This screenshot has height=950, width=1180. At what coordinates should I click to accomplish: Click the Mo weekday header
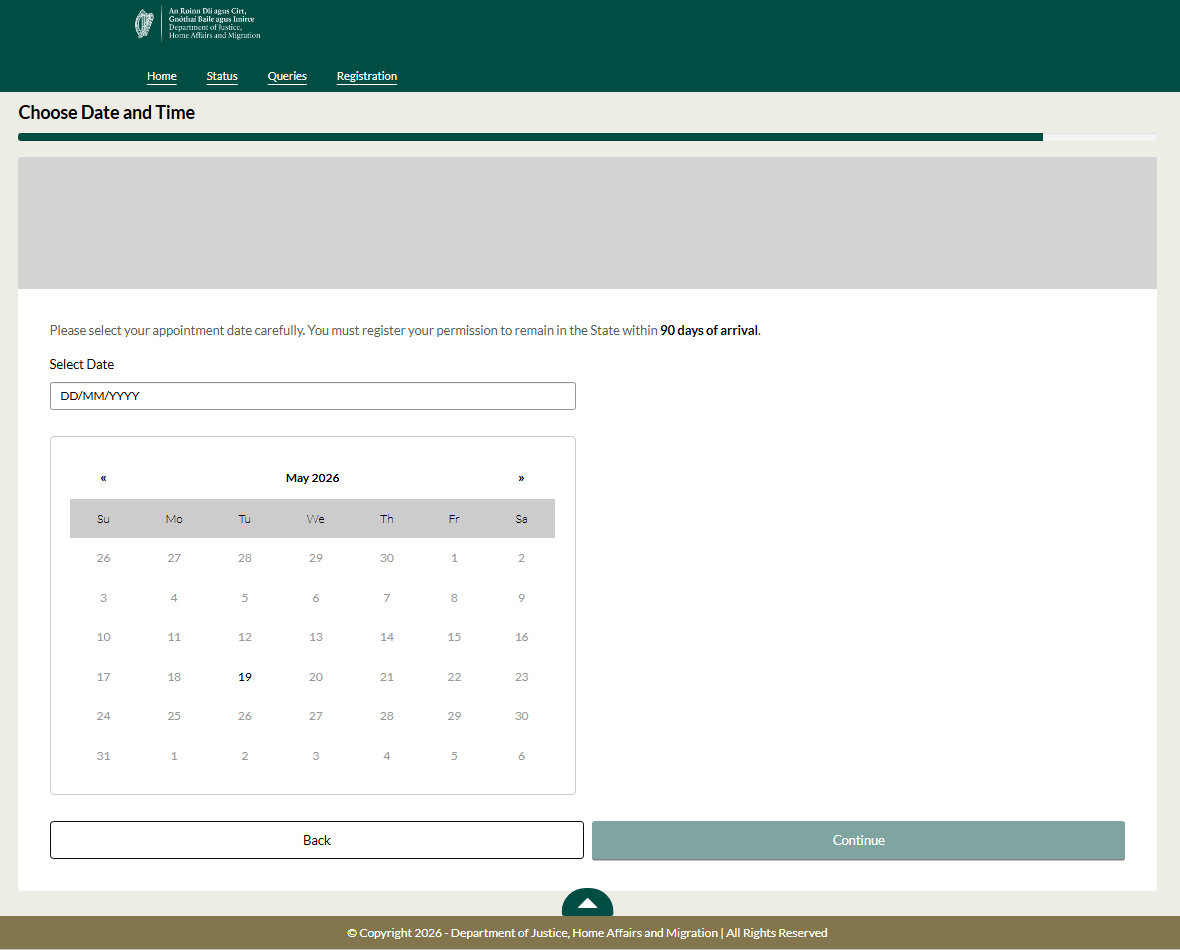coord(174,519)
